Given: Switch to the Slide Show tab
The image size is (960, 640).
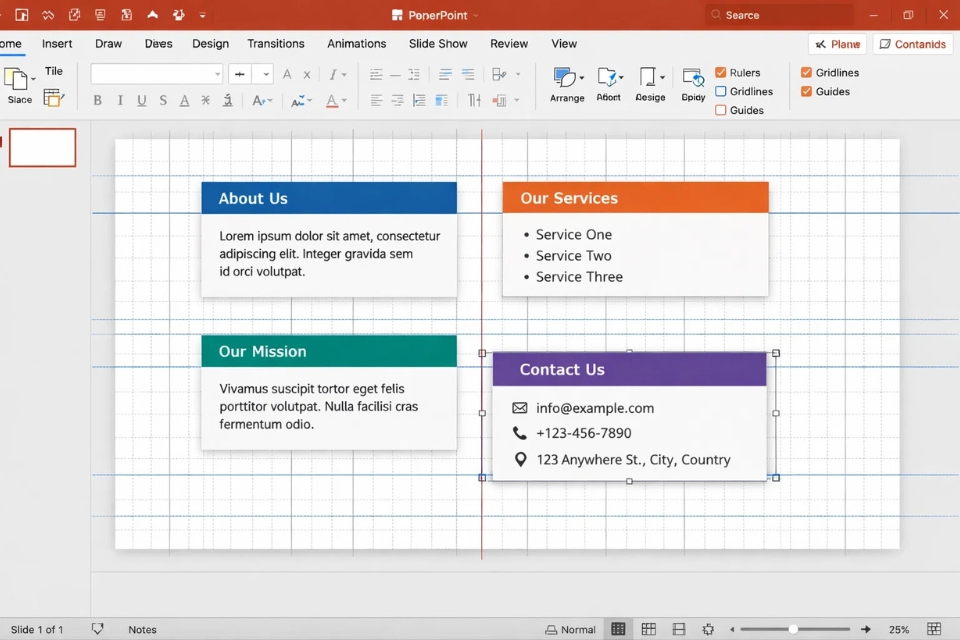Looking at the screenshot, I should click(438, 44).
